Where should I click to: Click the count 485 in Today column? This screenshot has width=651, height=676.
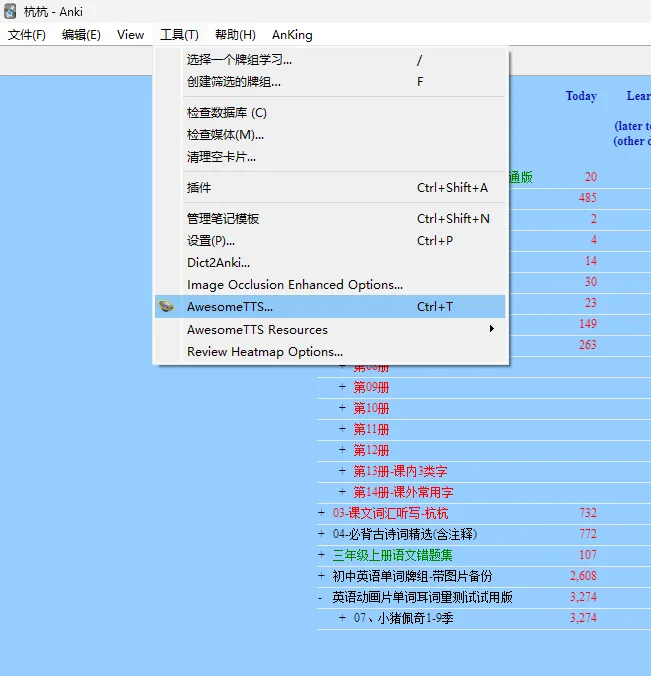(x=588, y=197)
